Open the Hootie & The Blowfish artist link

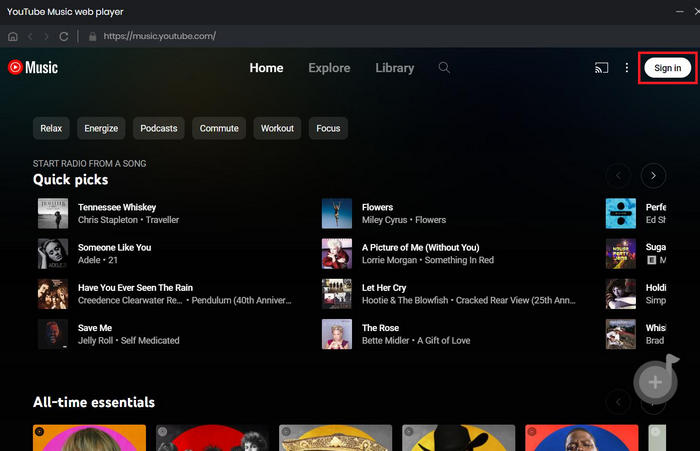[405, 300]
